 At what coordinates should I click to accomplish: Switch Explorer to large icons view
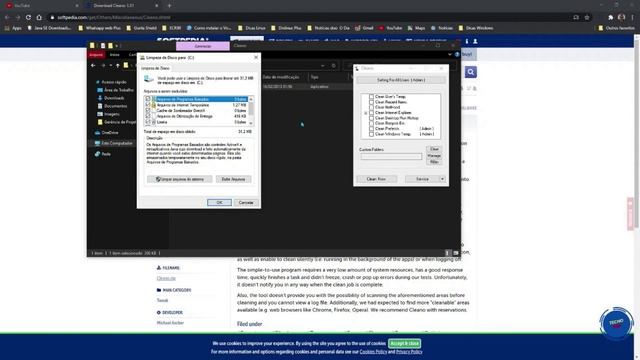456,253
